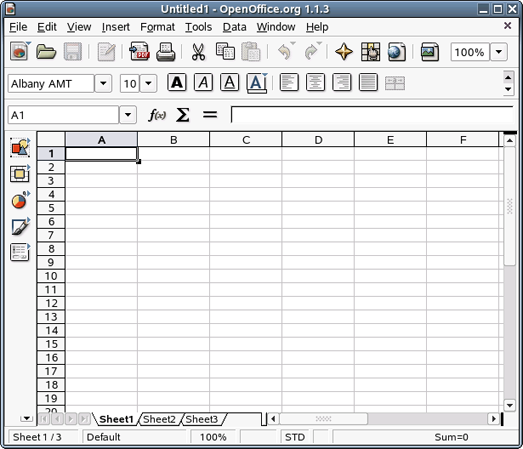The image size is (523, 449).
Task: Open the Data menu
Action: tap(234, 27)
